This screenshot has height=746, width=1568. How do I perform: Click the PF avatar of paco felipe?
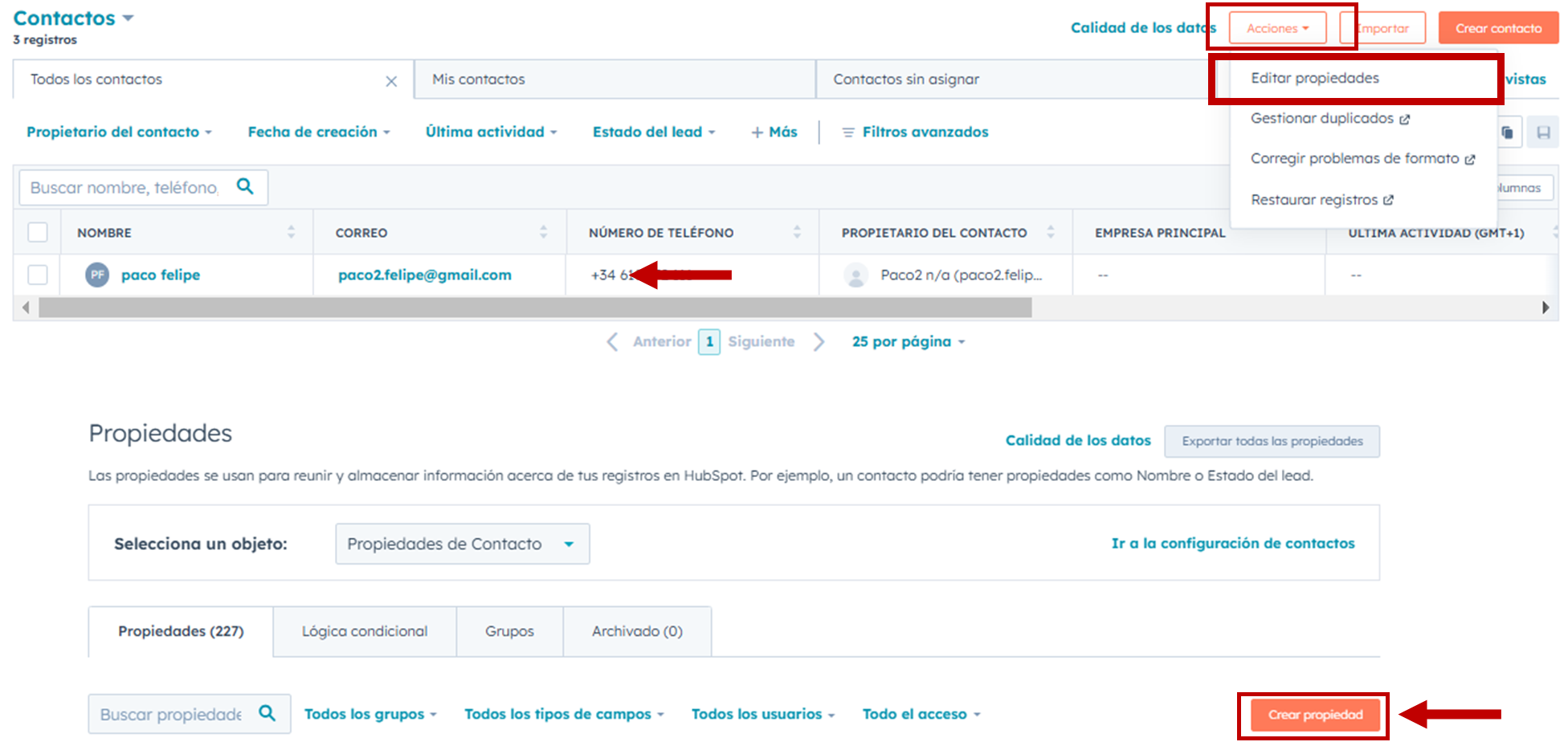click(97, 275)
